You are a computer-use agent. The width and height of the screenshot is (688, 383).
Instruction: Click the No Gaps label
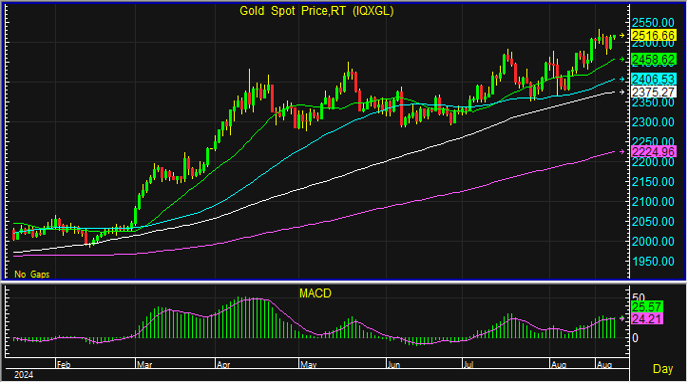pyautogui.click(x=32, y=274)
